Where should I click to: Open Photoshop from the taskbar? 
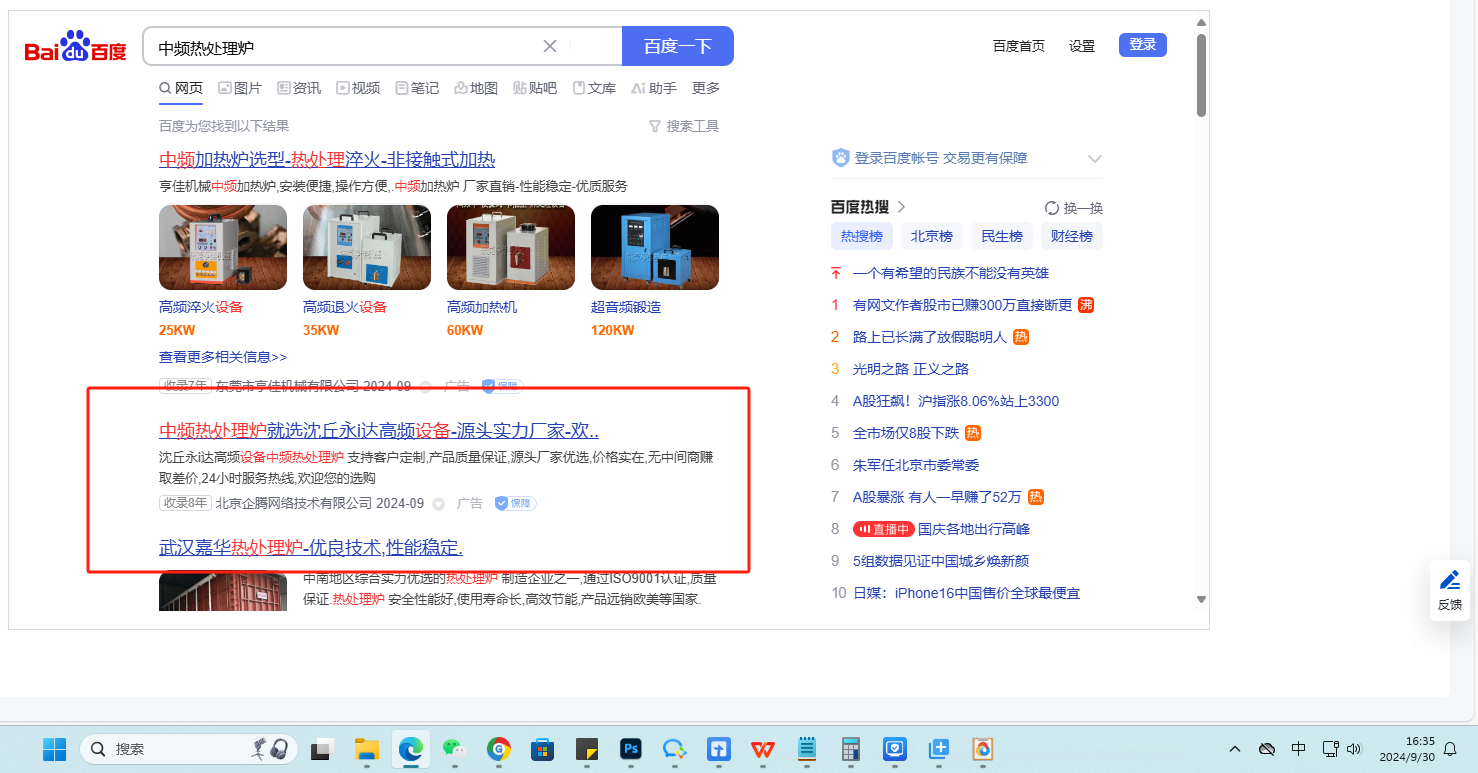coord(630,749)
